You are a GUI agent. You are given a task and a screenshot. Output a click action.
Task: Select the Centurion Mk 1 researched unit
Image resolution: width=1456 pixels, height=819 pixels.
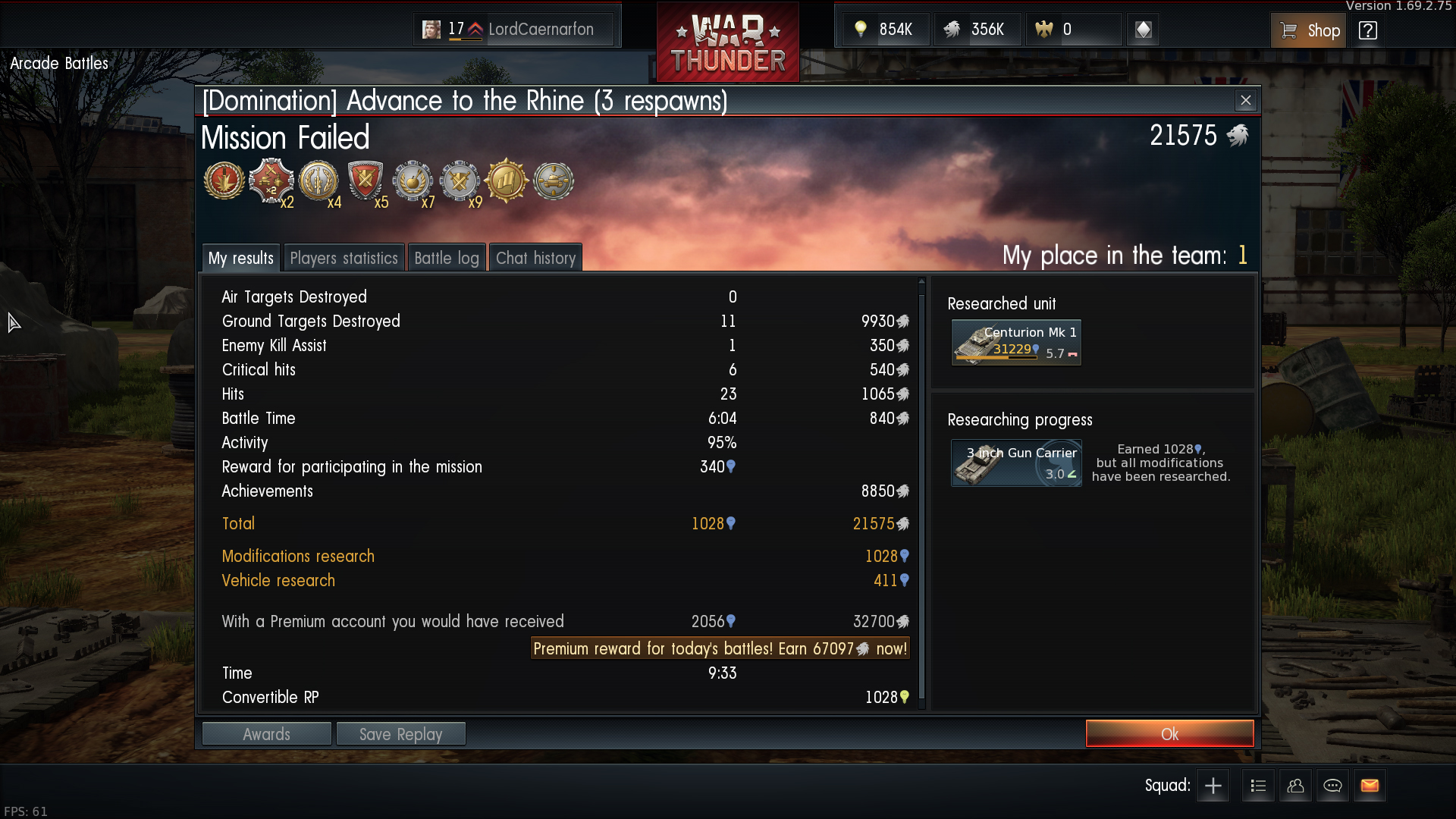pos(1016,343)
